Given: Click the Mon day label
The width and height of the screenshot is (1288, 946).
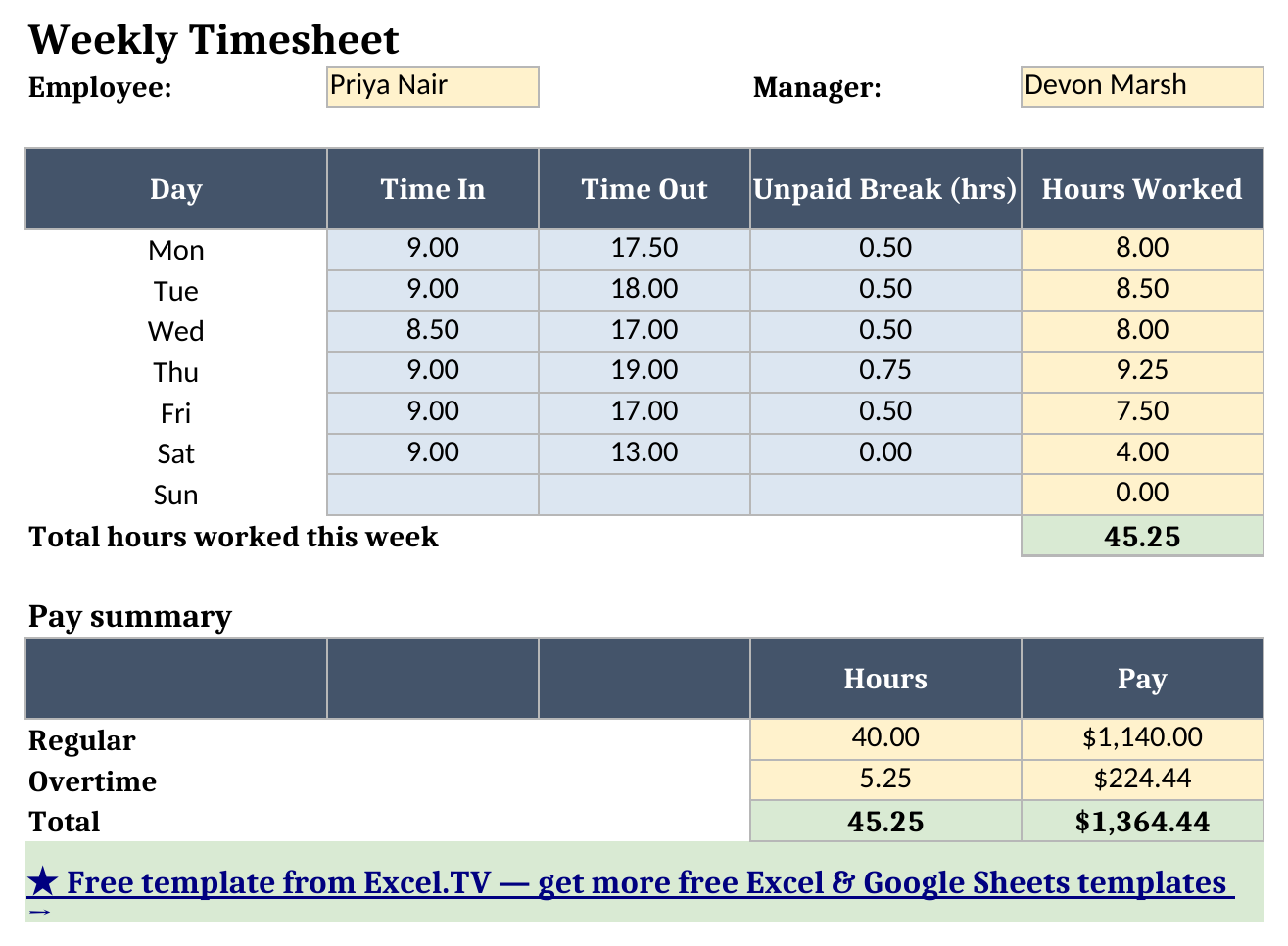Looking at the screenshot, I should [176, 251].
